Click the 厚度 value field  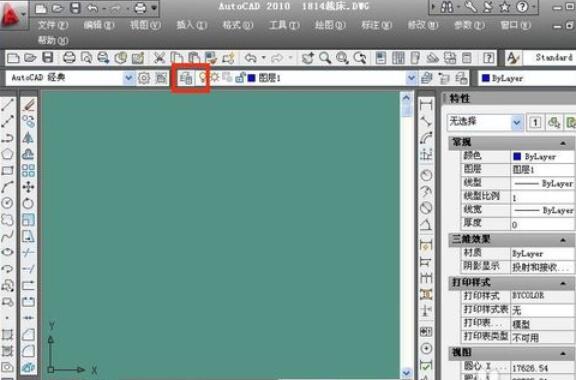point(543,224)
